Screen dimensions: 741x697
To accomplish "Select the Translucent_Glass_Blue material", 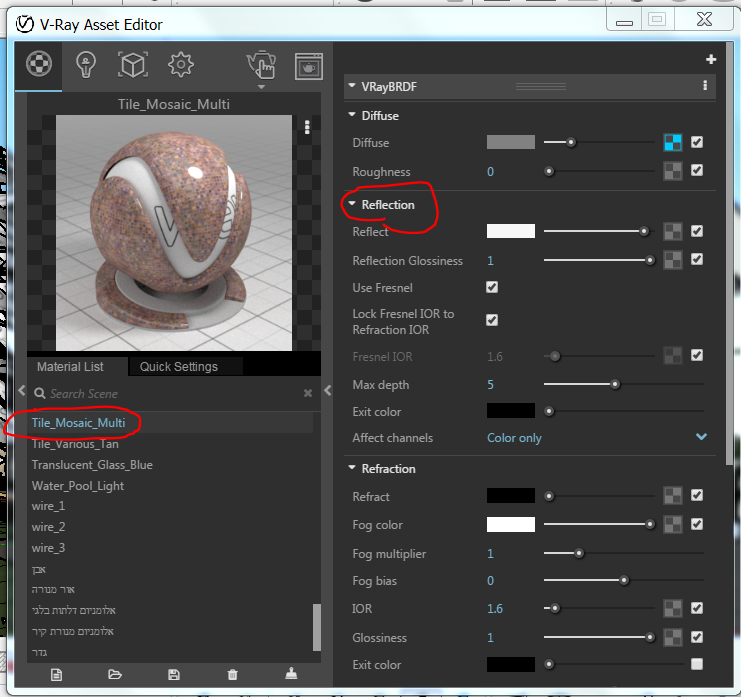I will 92,465.
